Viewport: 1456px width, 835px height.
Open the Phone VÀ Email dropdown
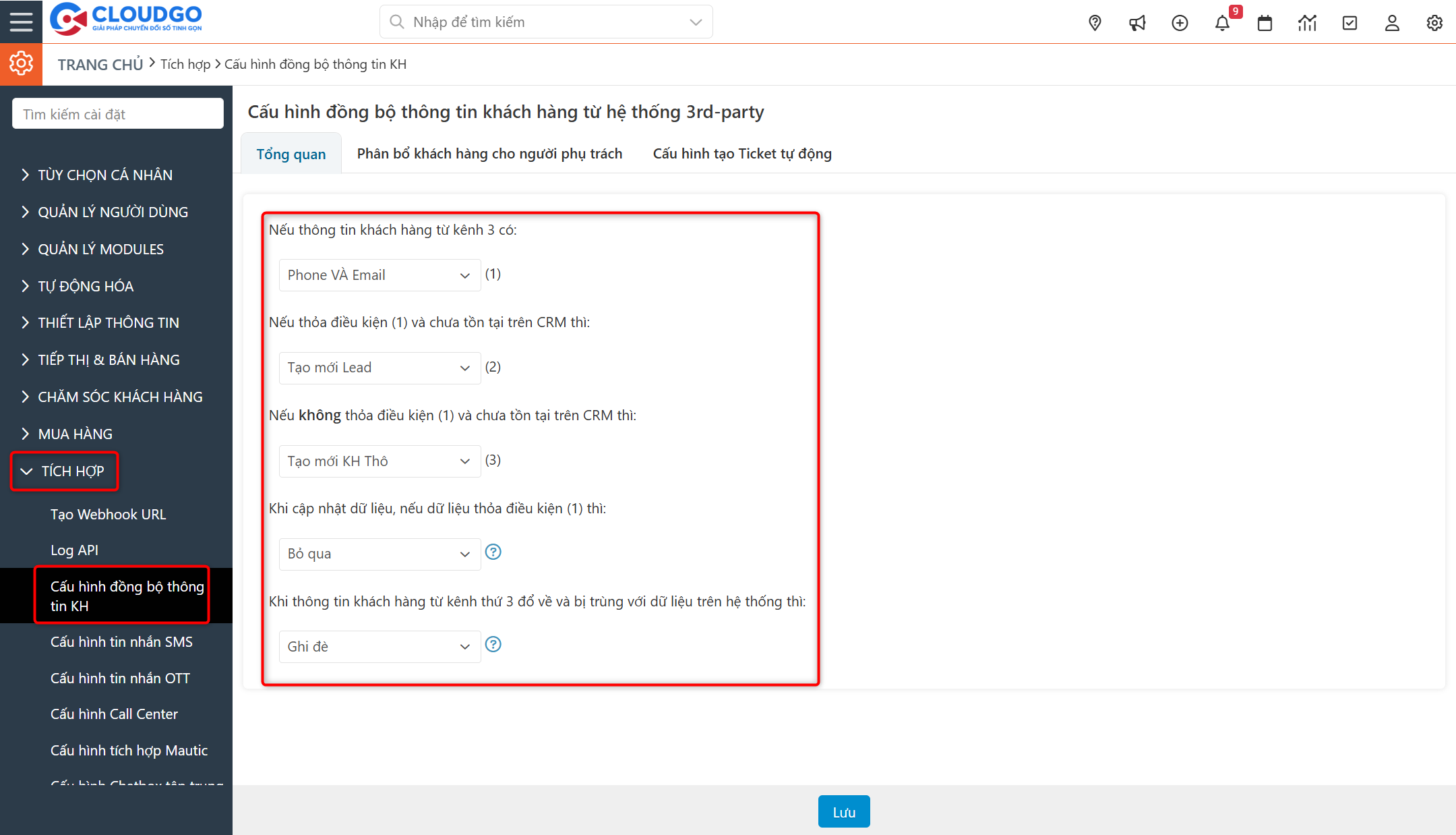[x=380, y=275]
